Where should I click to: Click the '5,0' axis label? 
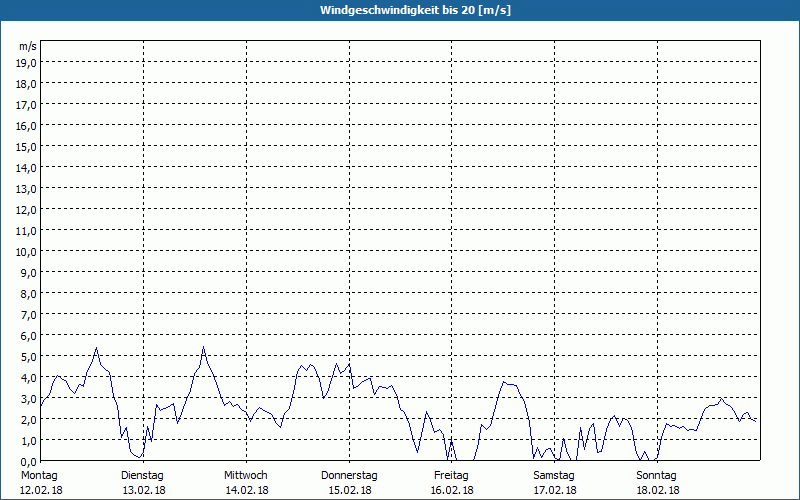coord(29,357)
